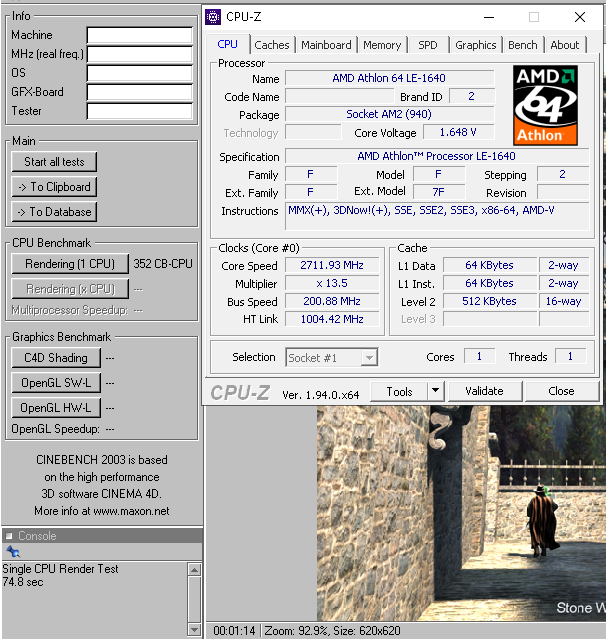This screenshot has width=606, height=639.
Task: Click the '512 KBytes' Level 2 cache value
Action: [489, 301]
